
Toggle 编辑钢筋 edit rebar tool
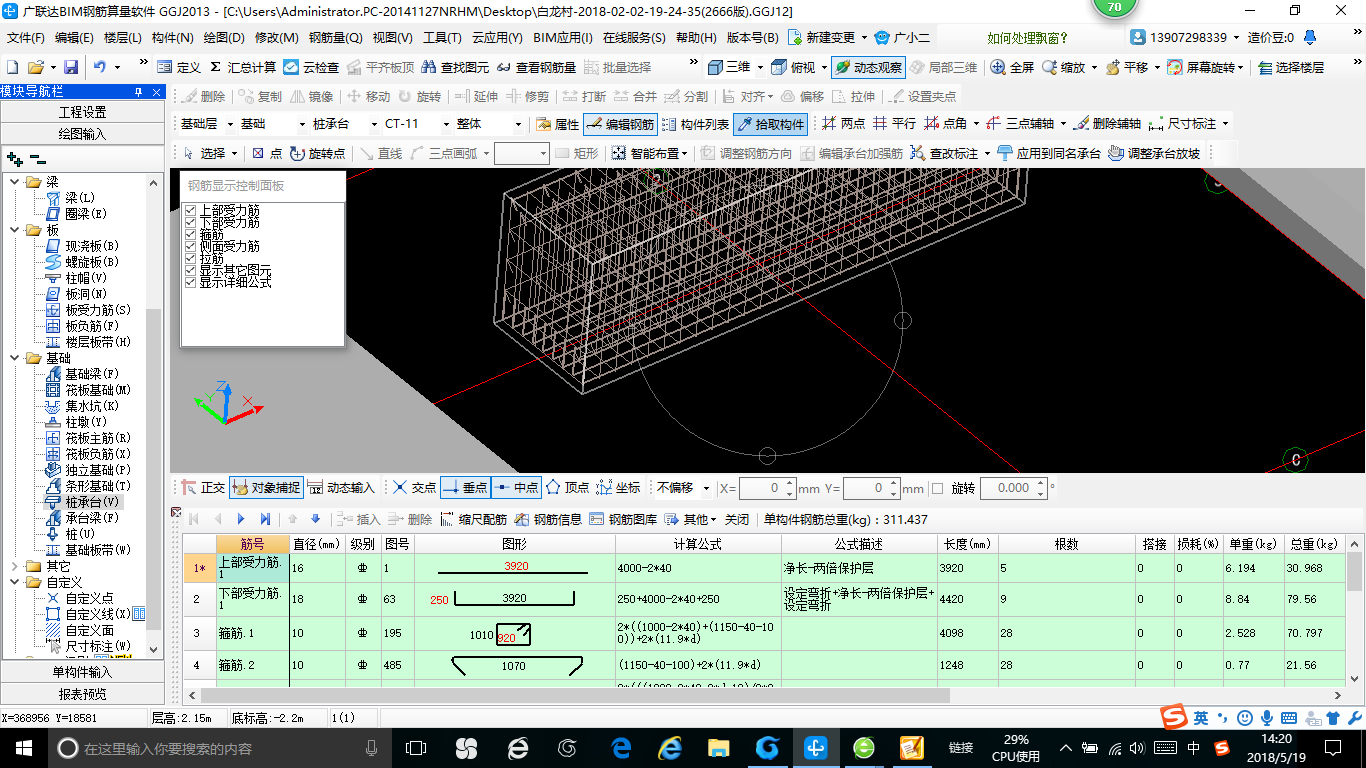620,124
